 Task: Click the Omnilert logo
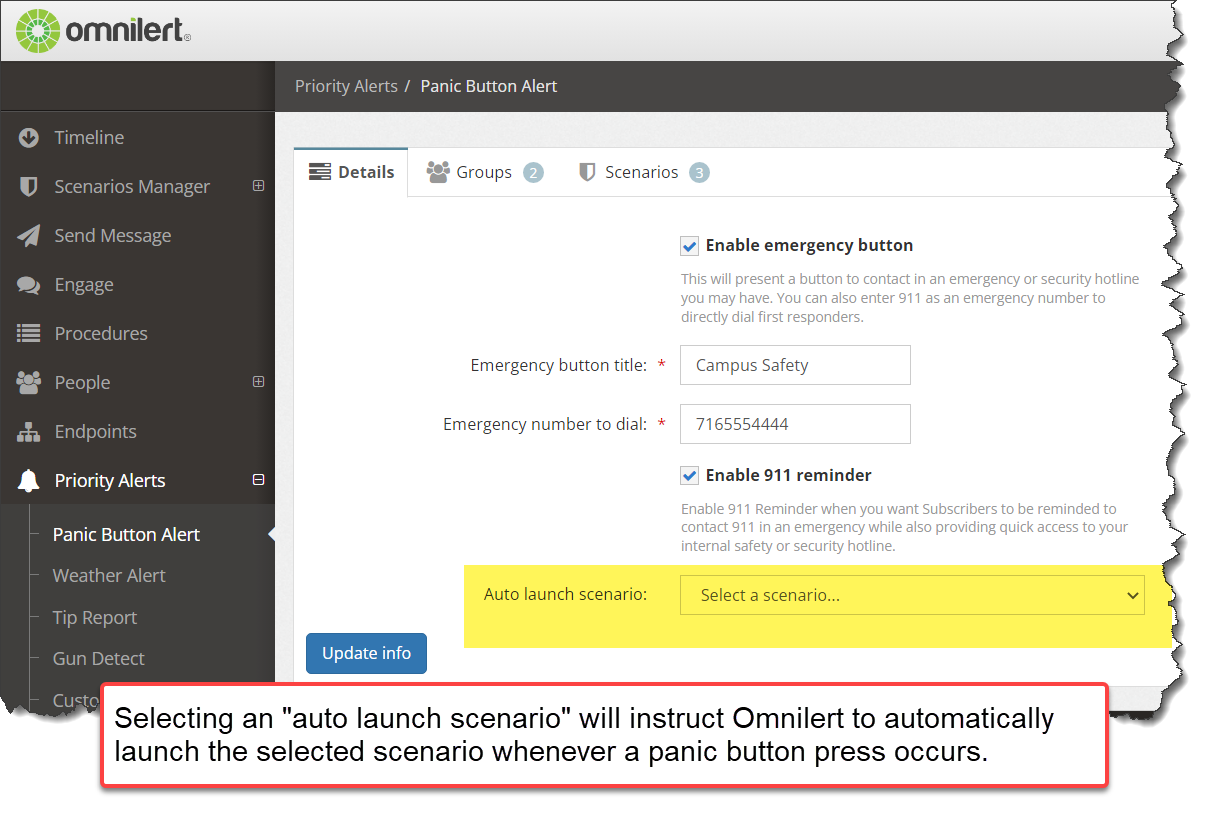click(x=103, y=31)
